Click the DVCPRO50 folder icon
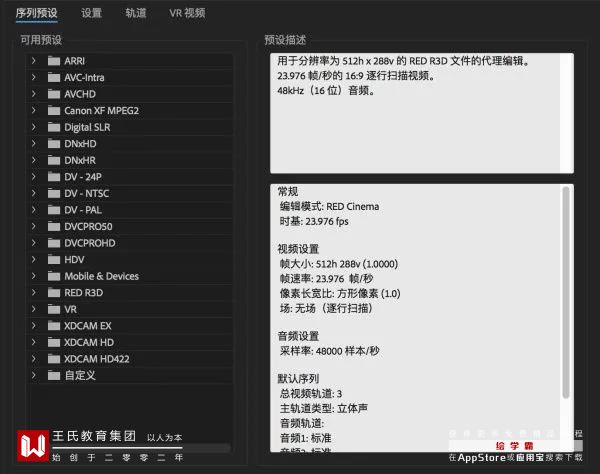600x474 pixels. (x=54, y=226)
